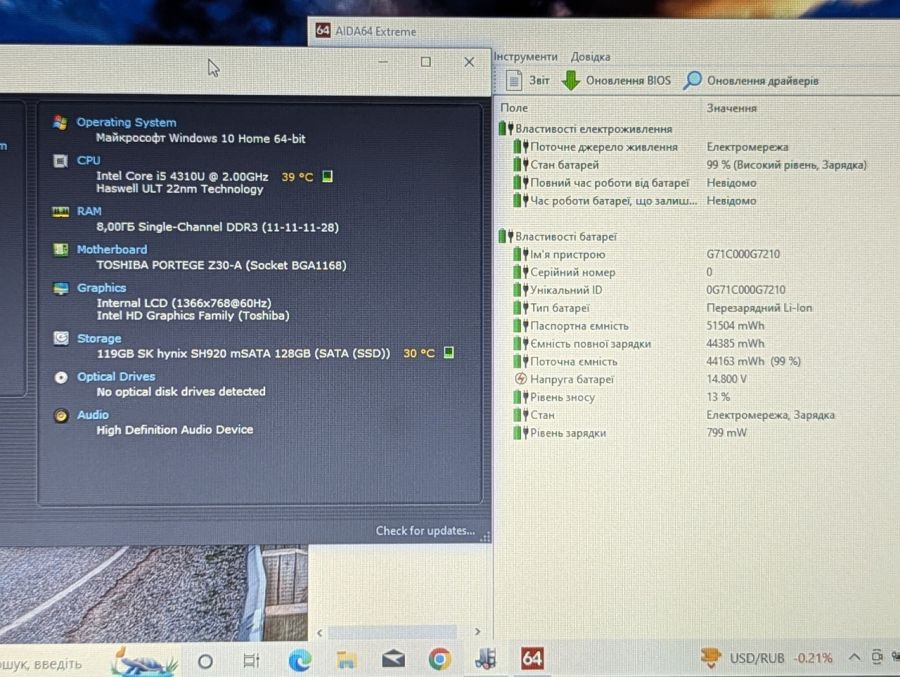Click the taskbar search highlight turtle image
Image resolution: width=900 pixels, height=677 pixels.
(x=144, y=662)
